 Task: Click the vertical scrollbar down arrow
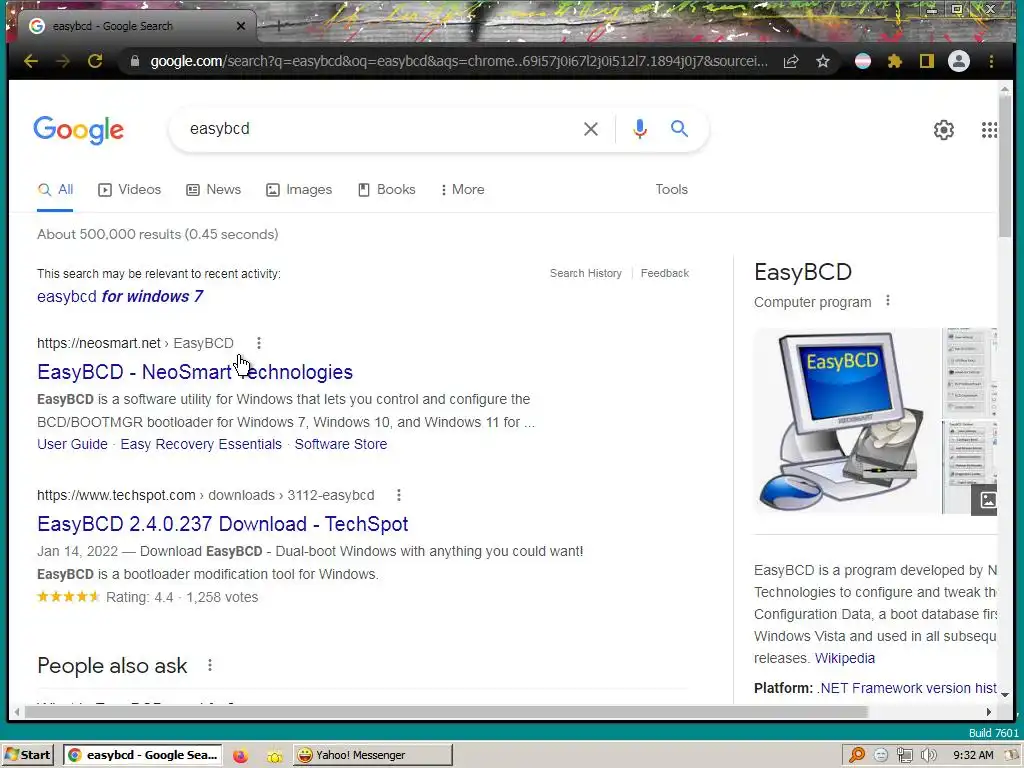pyautogui.click(x=1005, y=695)
